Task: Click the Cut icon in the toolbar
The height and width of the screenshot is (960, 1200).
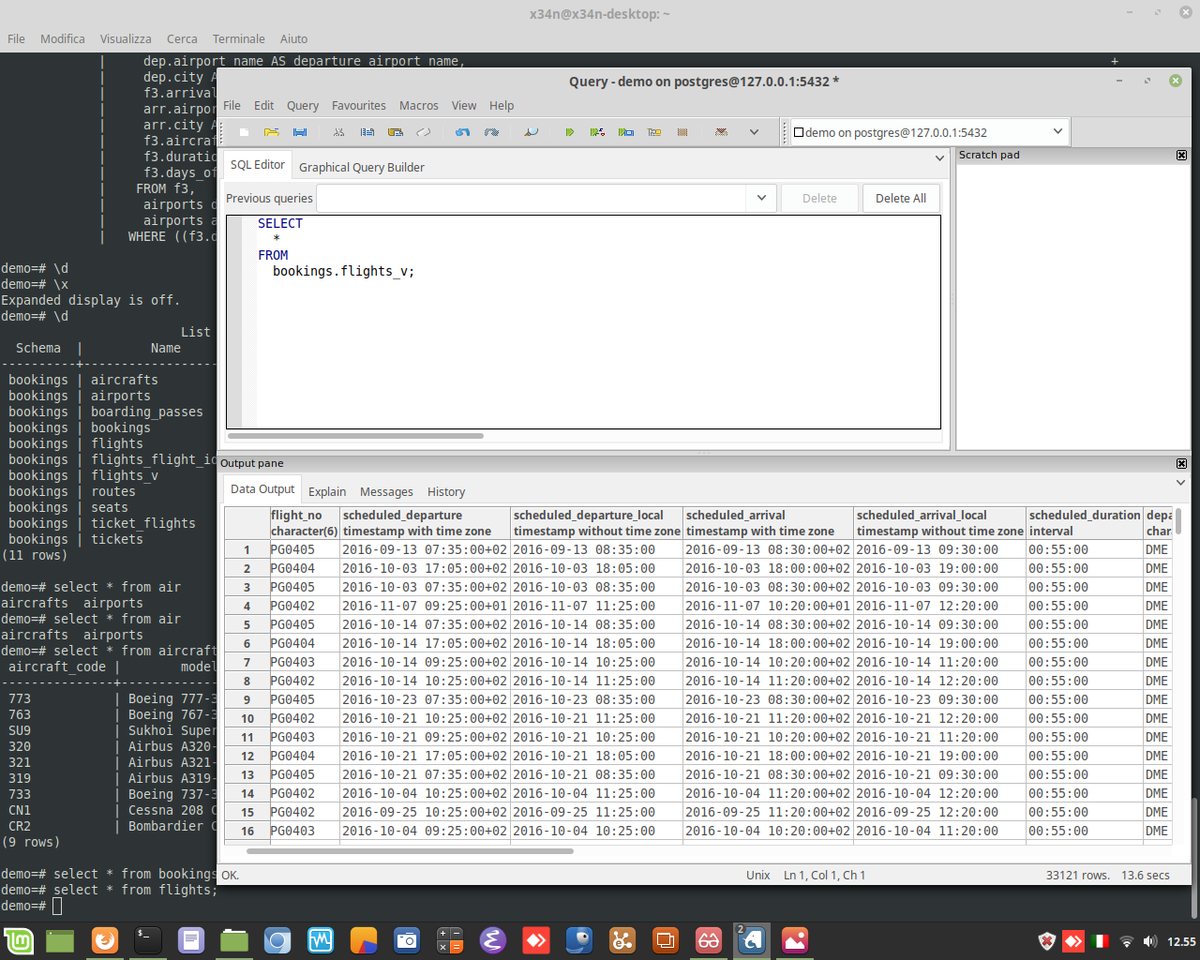Action: pyautogui.click(x=340, y=131)
